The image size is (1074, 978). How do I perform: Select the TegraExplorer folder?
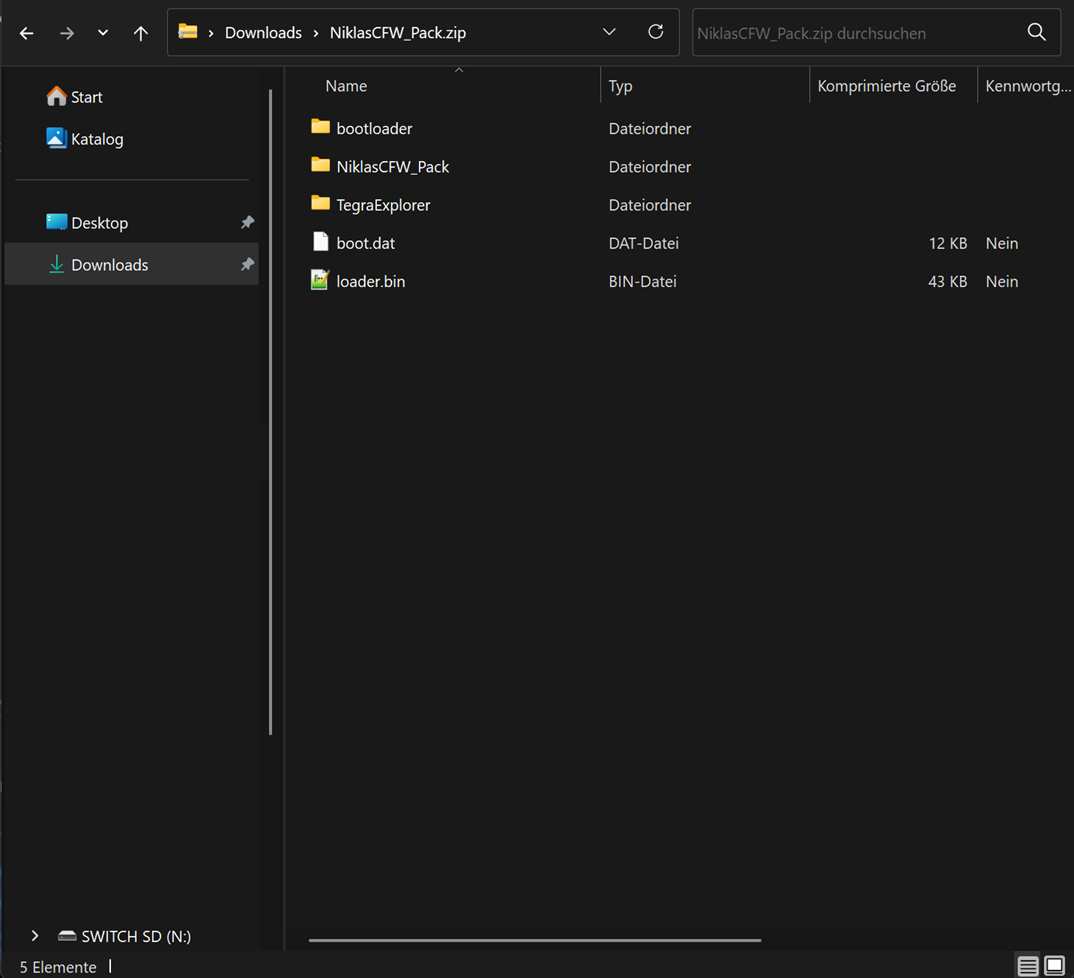point(383,205)
